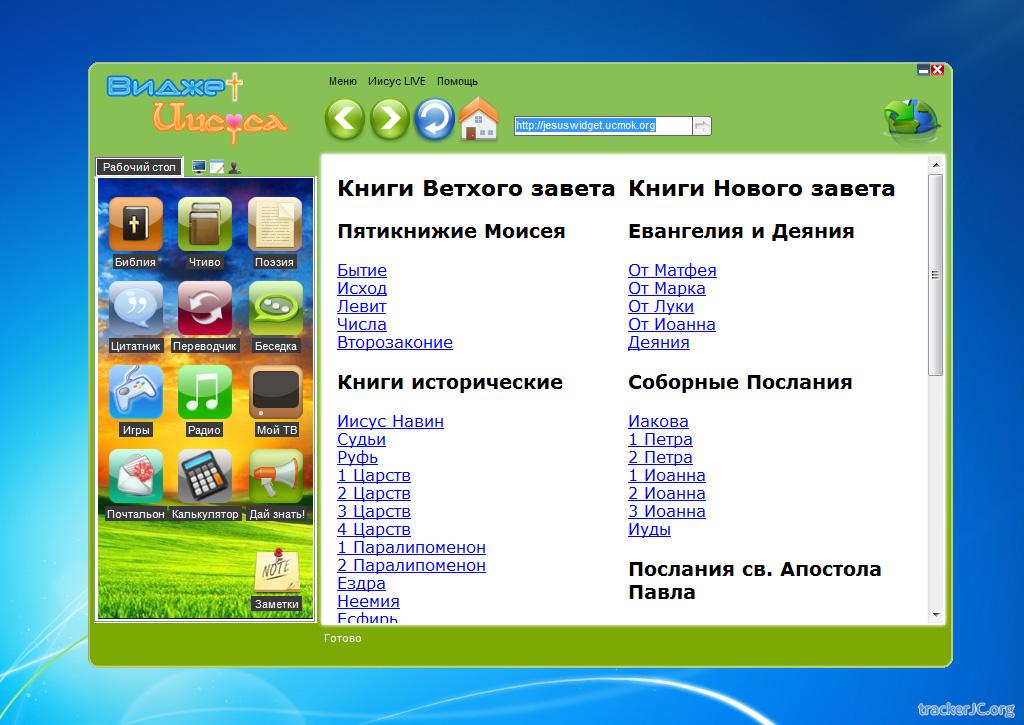Viewport: 1024px width, 725px height.
Task: Open the Калькулятор icon
Action: 204,476
